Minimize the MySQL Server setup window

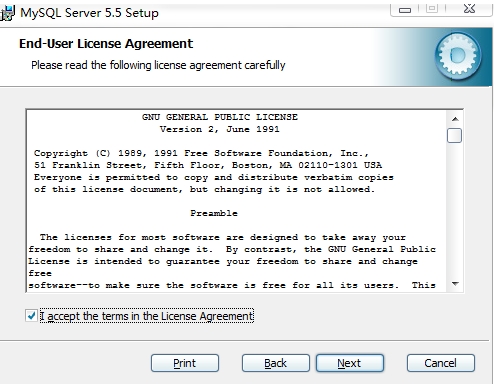[405, 10]
